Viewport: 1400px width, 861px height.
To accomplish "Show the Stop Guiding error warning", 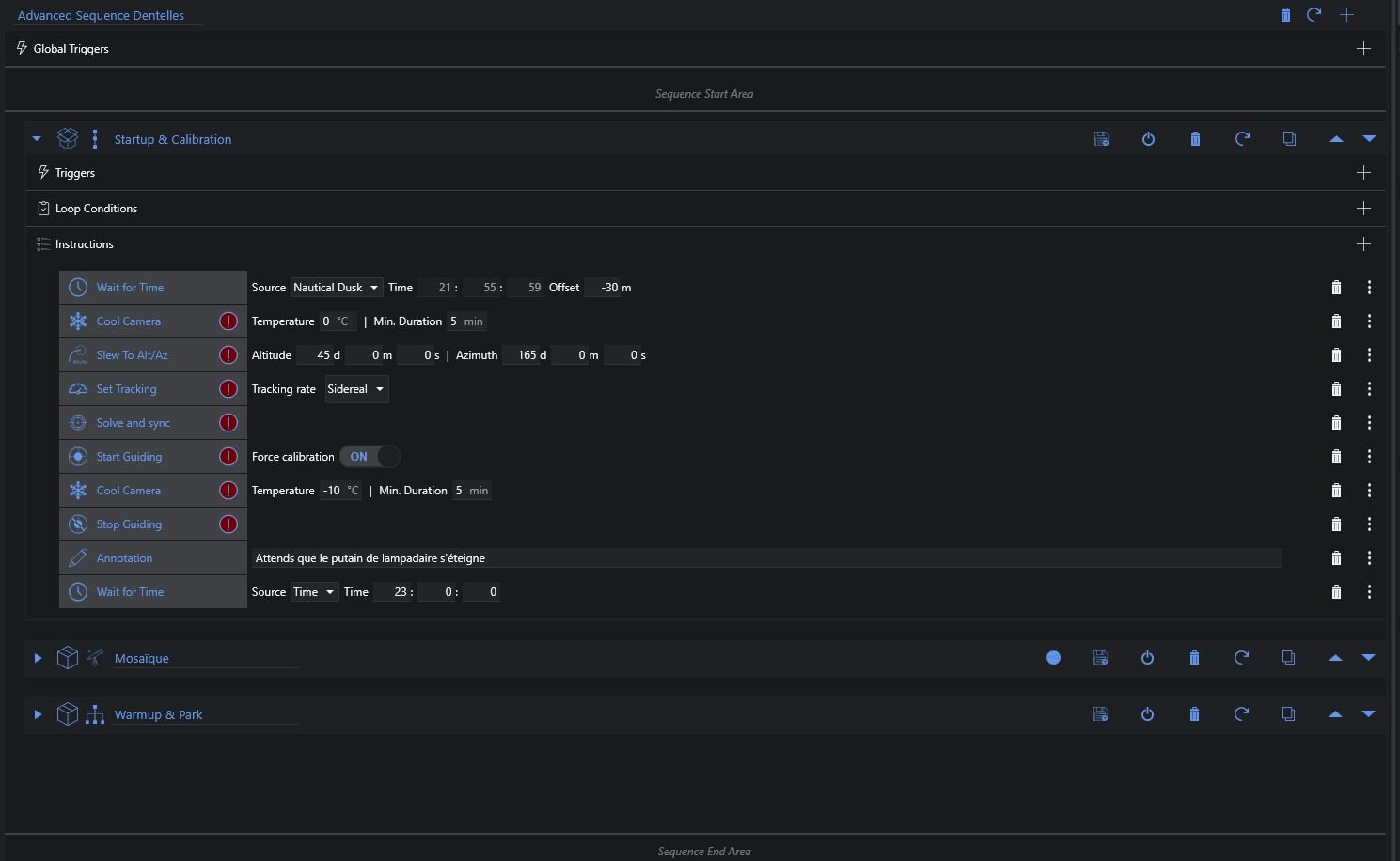I will [228, 524].
